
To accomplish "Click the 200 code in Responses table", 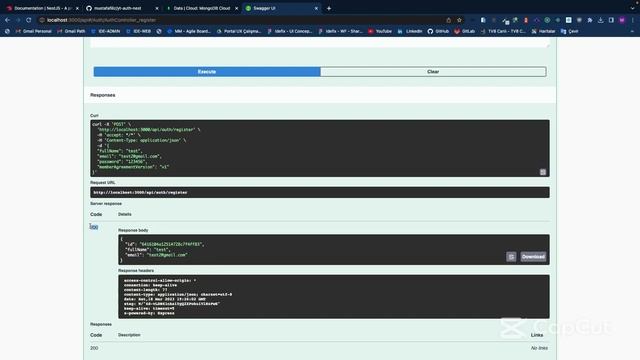I will pyautogui.click(x=94, y=348).
